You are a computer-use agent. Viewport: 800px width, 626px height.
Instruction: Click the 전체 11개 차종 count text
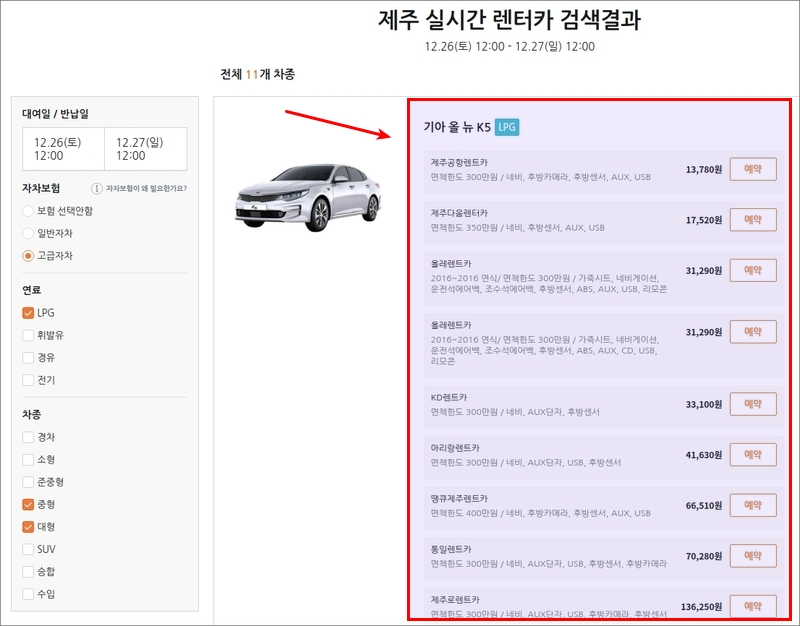(258, 74)
